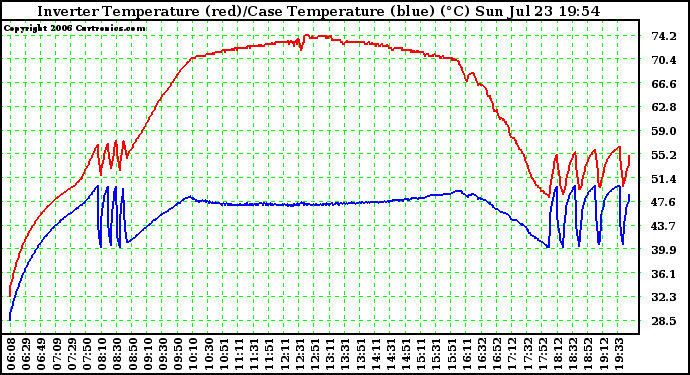This screenshot has width=690, height=375.
Task: Click the 06:49 time label
Action: pyautogui.click(x=41, y=354)
